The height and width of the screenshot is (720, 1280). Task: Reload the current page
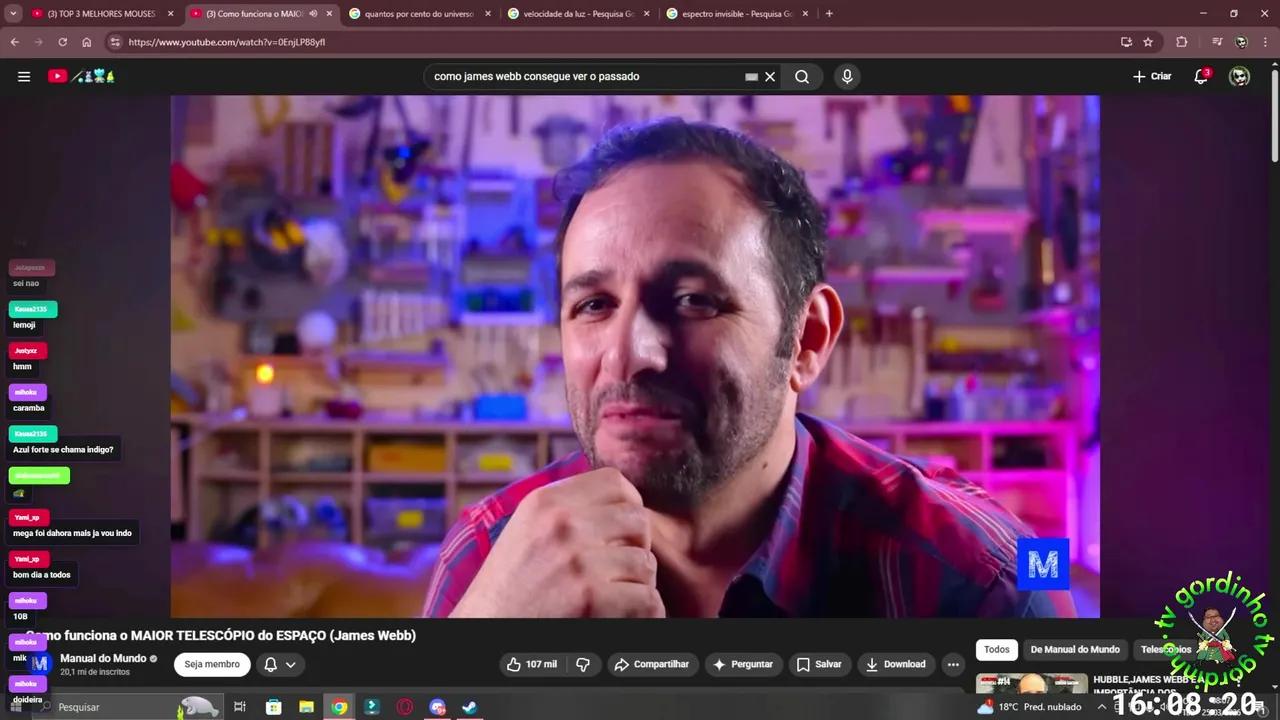(x=62, y=42)
